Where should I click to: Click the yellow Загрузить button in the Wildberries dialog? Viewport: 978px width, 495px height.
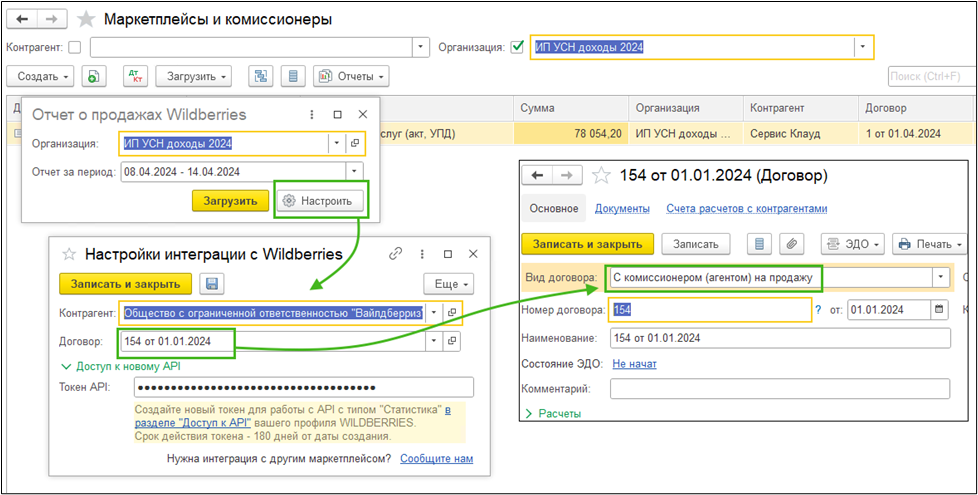(x=231, y=201)
